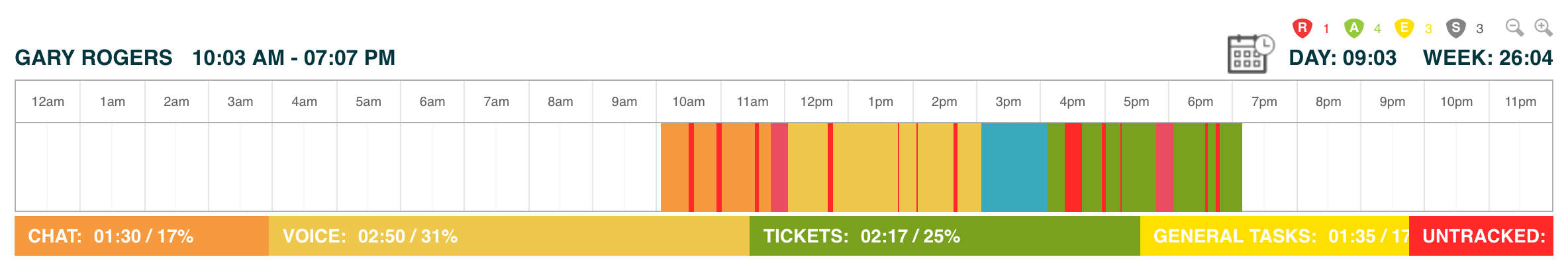1568x265 pixels.
Task: Click the GENERAL TASKS summary segment
Action: pyautogui.click(x=1275, y=236)
